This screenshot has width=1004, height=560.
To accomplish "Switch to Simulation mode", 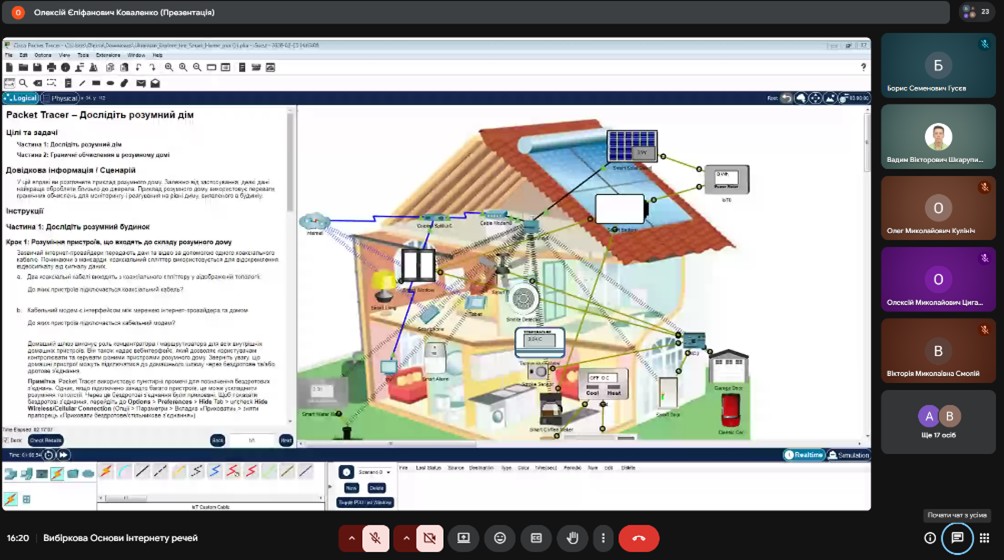I will [x=848, y=455].
